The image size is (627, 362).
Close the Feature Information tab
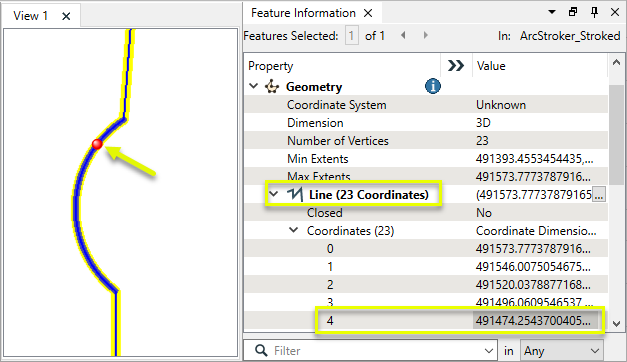368,13
